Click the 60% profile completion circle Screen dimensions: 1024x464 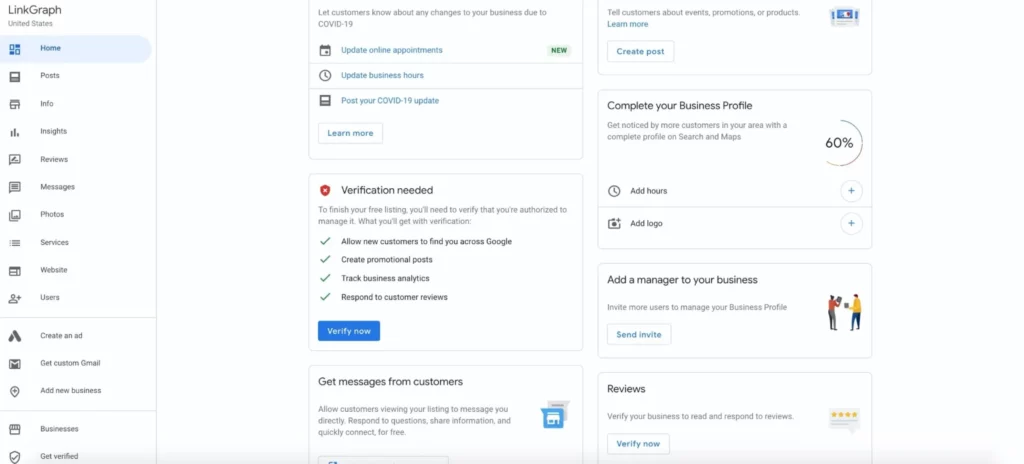839,143
